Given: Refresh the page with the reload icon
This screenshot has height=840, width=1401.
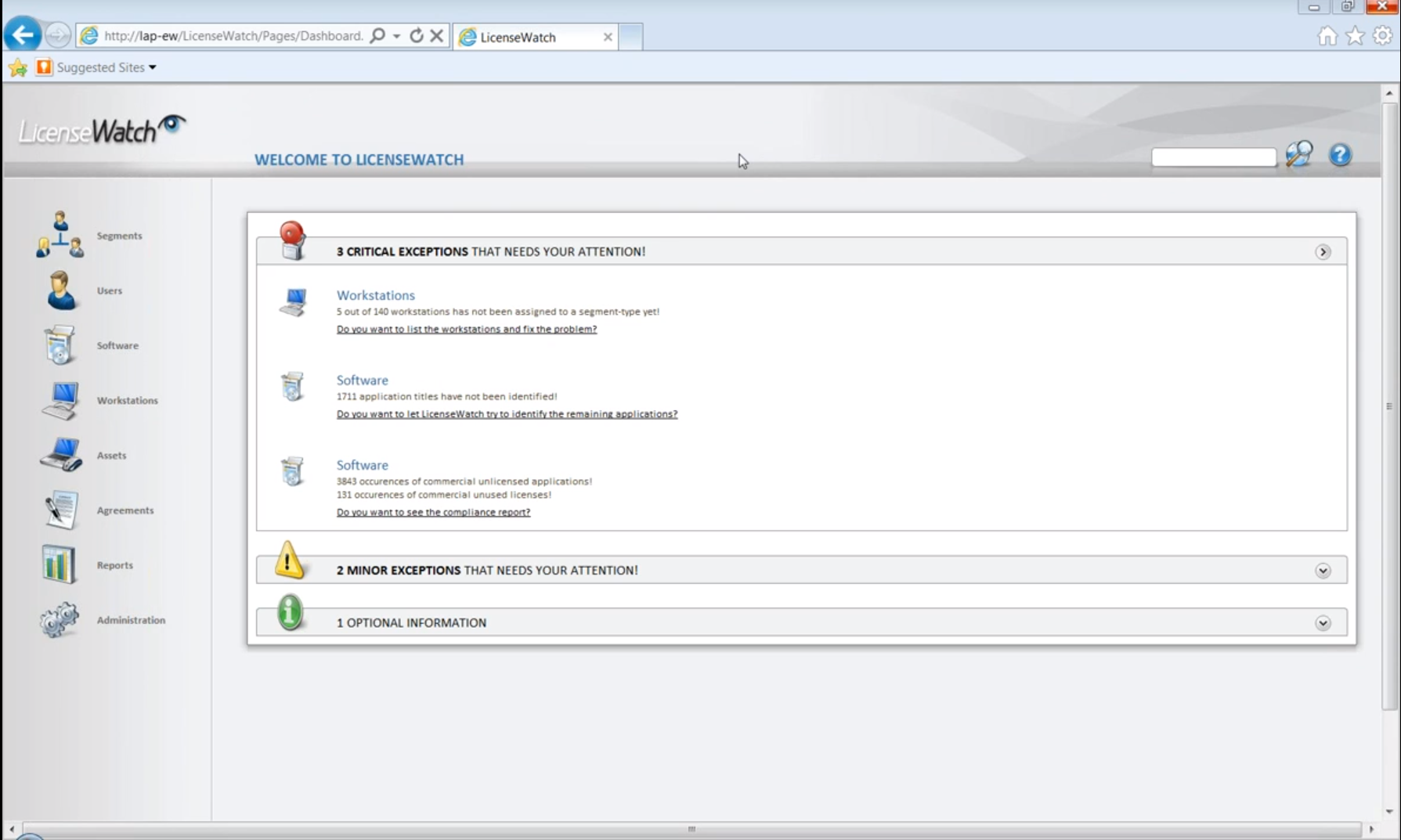Looking at the screenshot, I should pos(417,35).
